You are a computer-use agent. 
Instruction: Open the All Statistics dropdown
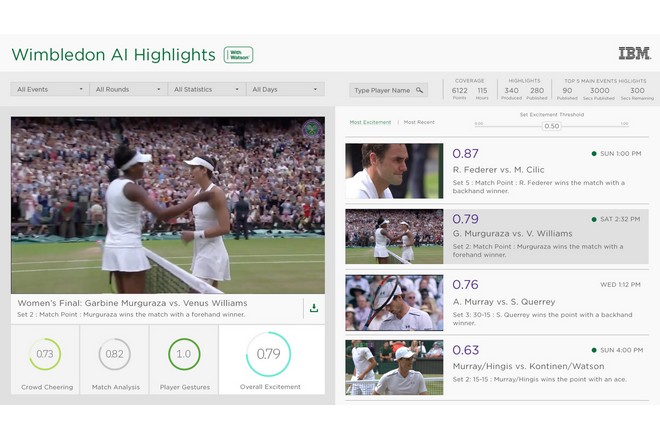point(205,89)
